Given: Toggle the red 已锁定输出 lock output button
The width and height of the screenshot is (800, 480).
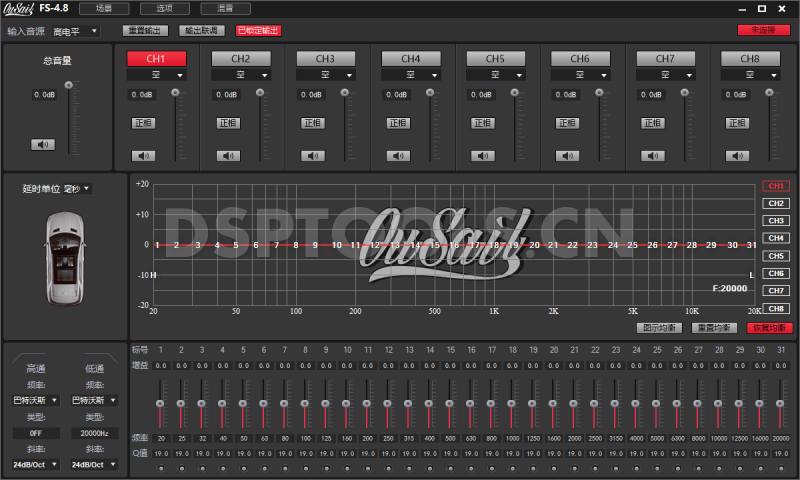Looking at the screenshot, I should point(259,31).
